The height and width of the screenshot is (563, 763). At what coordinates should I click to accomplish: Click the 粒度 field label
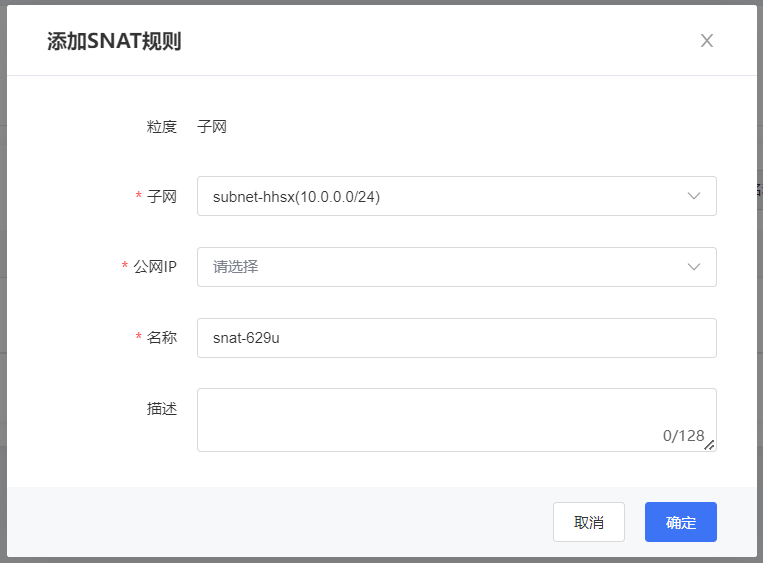pyautogui.click(x=162, y=127)
